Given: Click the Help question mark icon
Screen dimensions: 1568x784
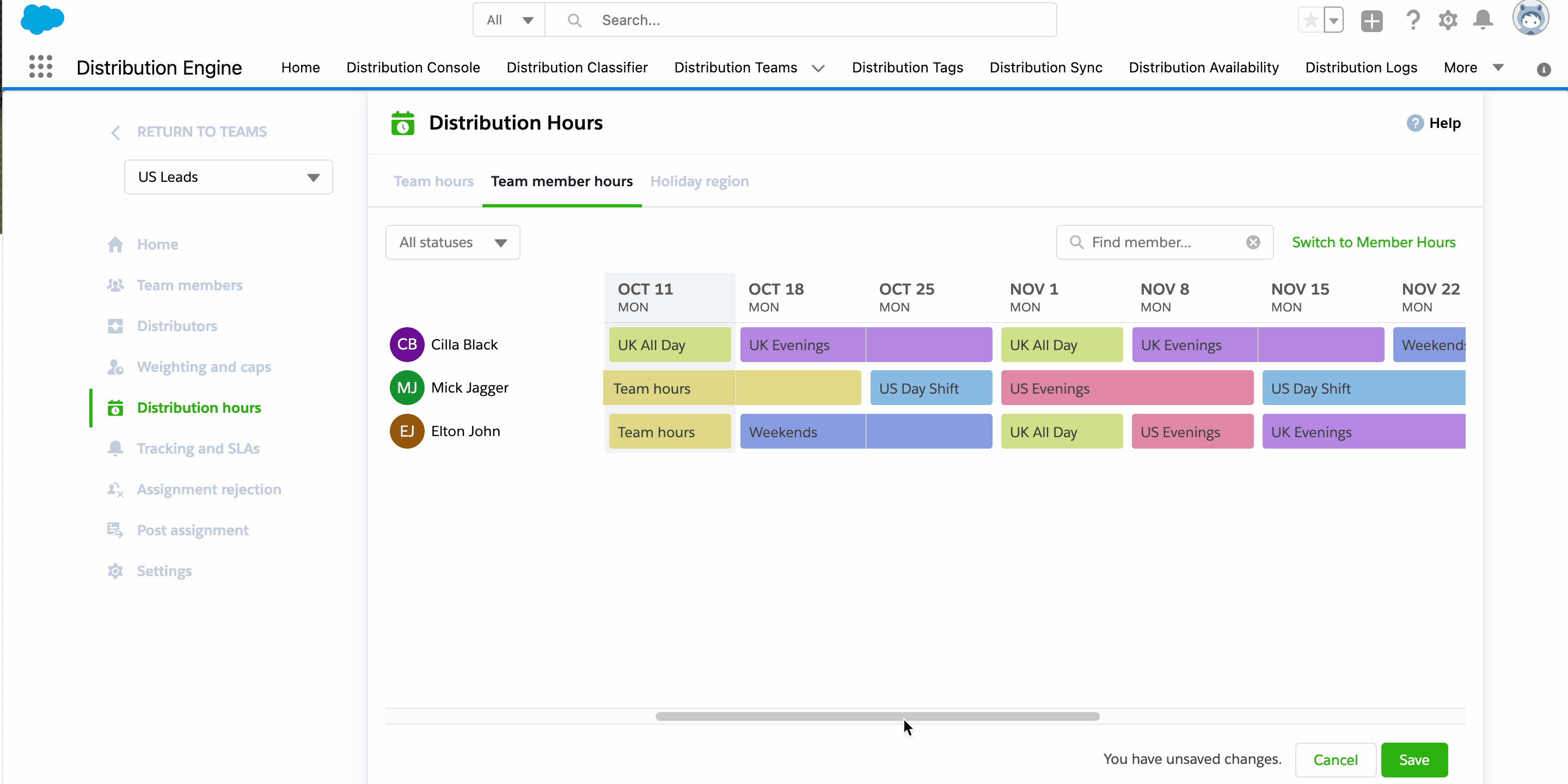Looking at the screenshot, I should pos(1414,123).
